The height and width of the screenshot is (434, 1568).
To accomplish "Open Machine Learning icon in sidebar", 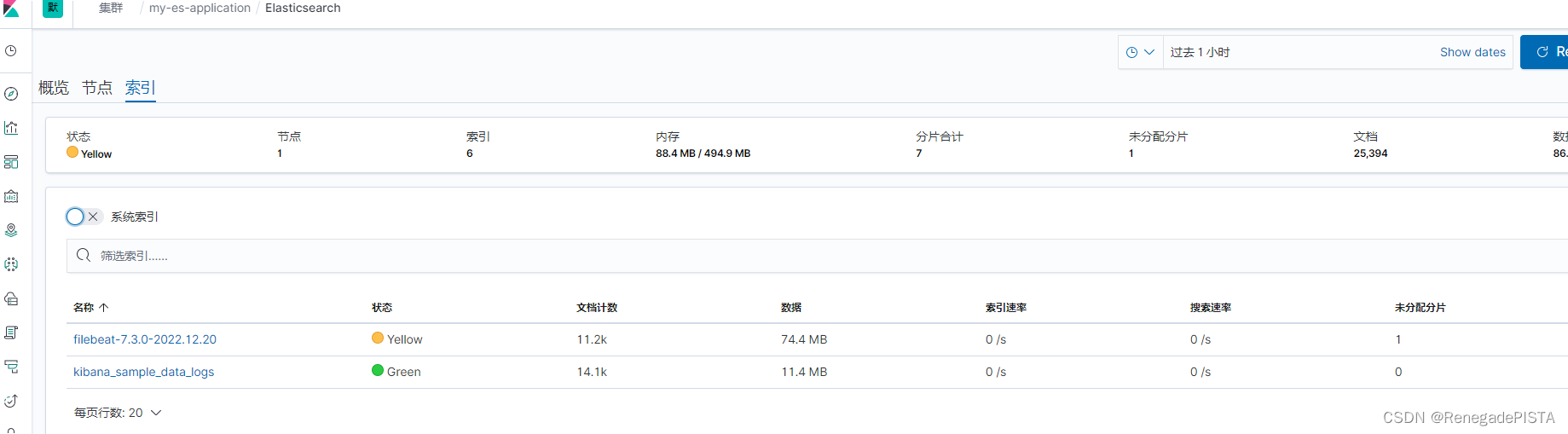I will pos(11,264).
